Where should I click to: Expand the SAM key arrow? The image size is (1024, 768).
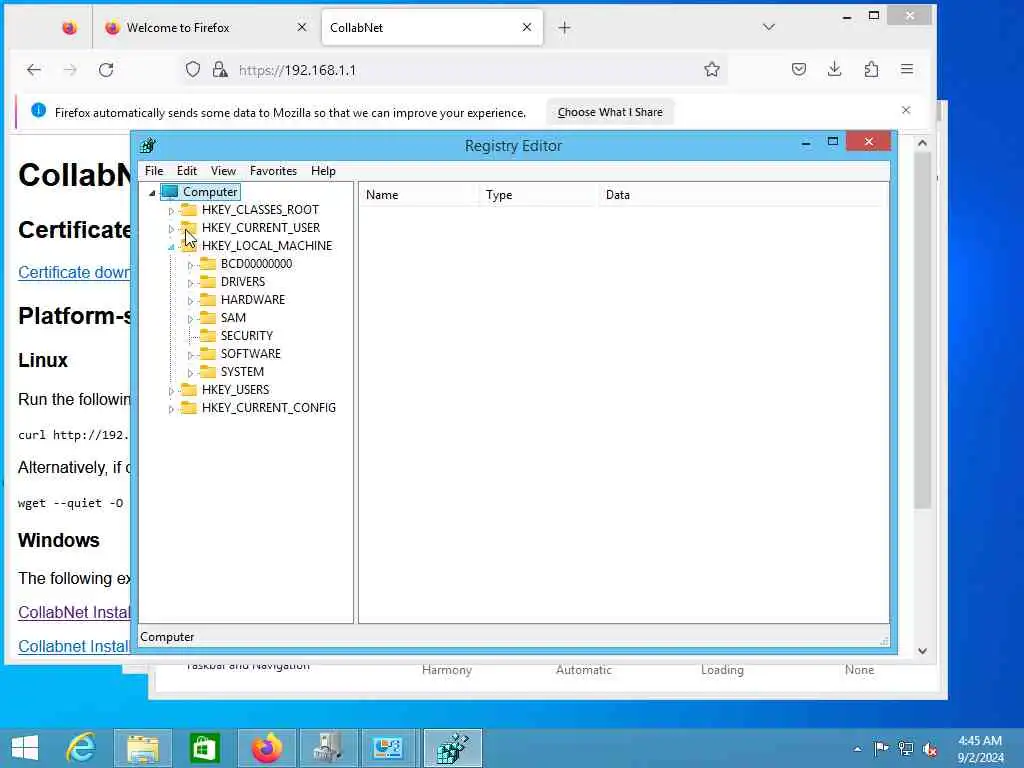[190, 319]
